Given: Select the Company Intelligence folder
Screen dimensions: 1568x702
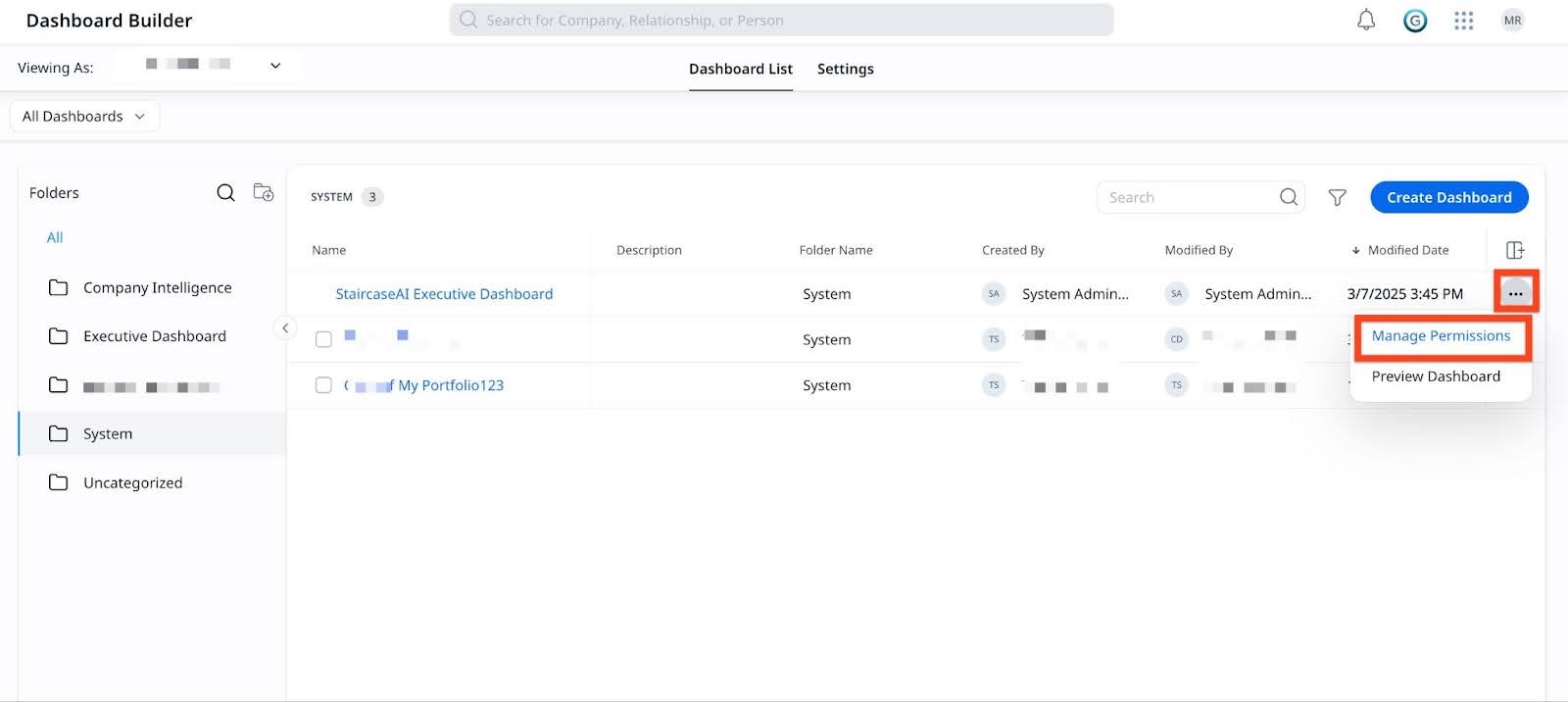Looking at the screenshot, I should click(x=158, y=287).
